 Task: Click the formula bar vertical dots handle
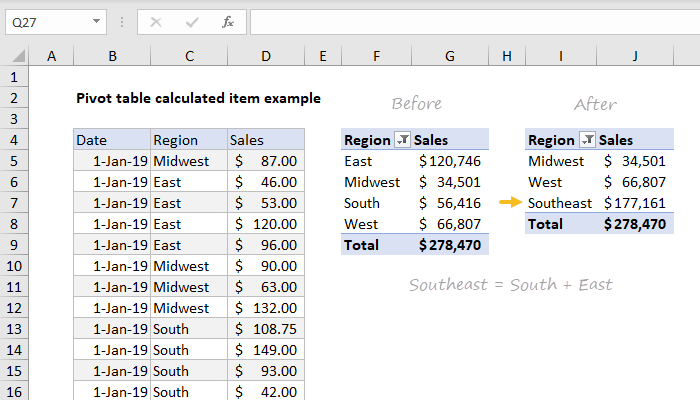[x=122, y=22]
